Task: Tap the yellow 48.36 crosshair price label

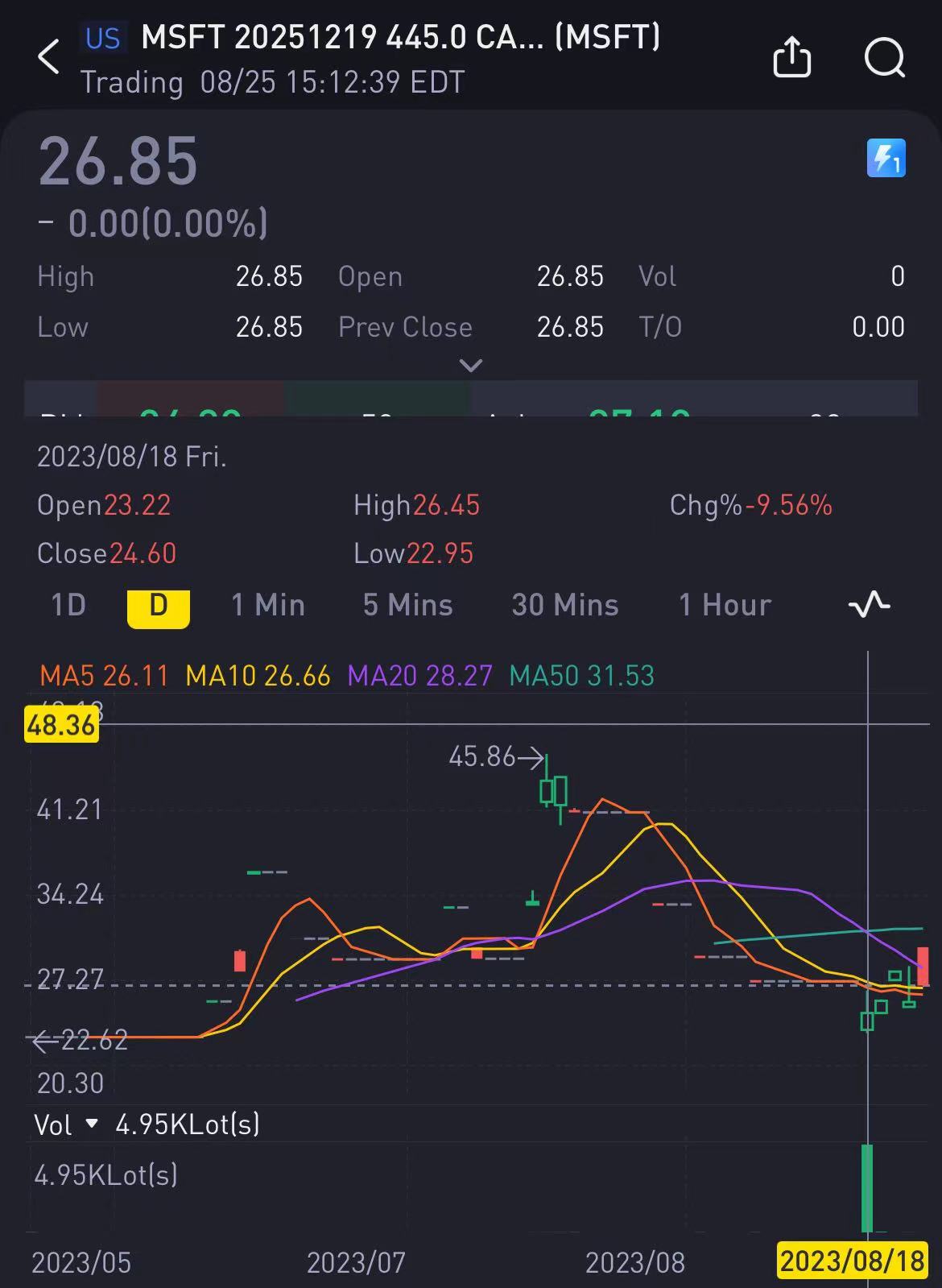Action: pyautogui.click(x=61, y=724)
